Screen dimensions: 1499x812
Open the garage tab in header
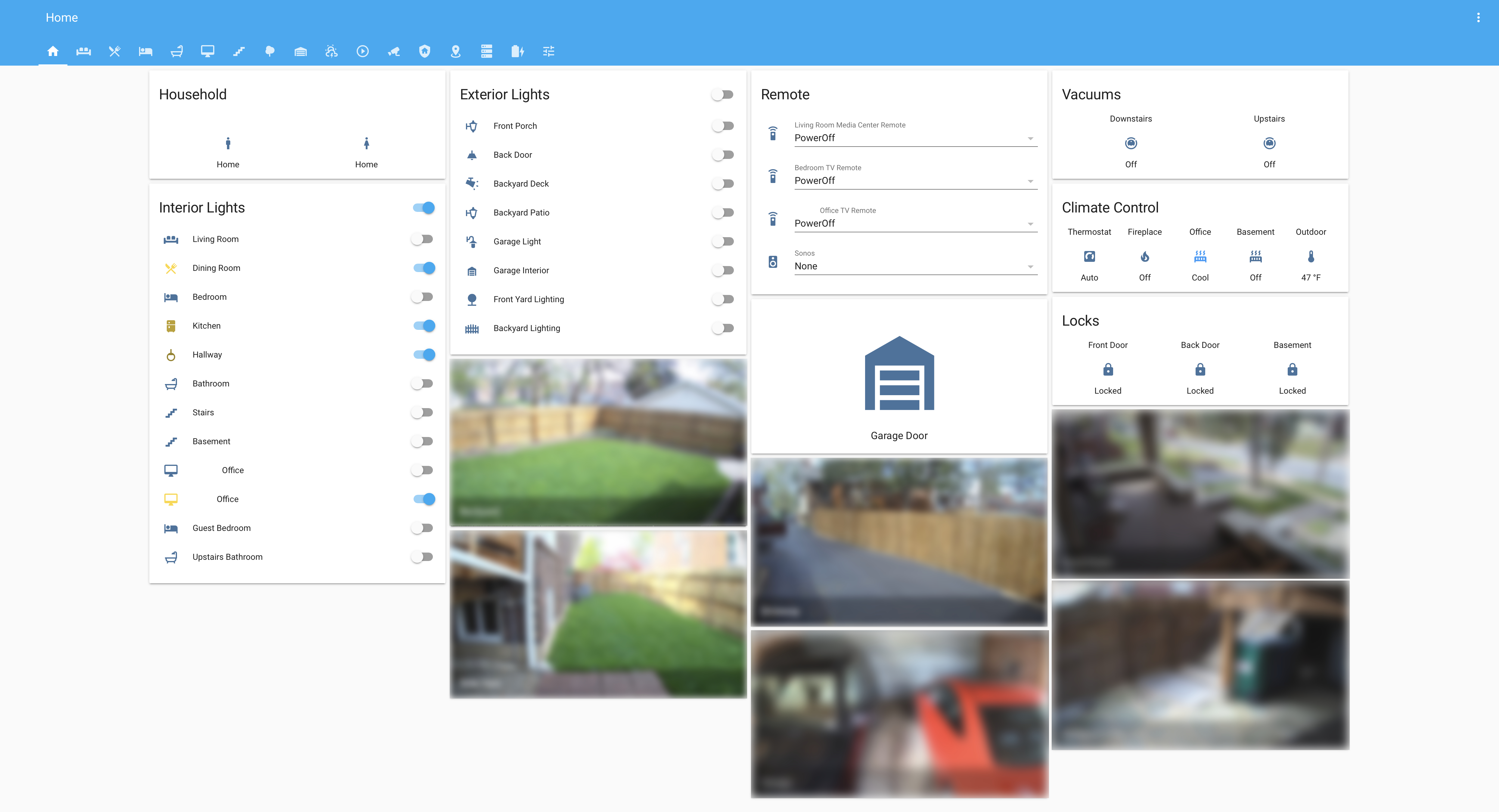click(x=300, y=51)
